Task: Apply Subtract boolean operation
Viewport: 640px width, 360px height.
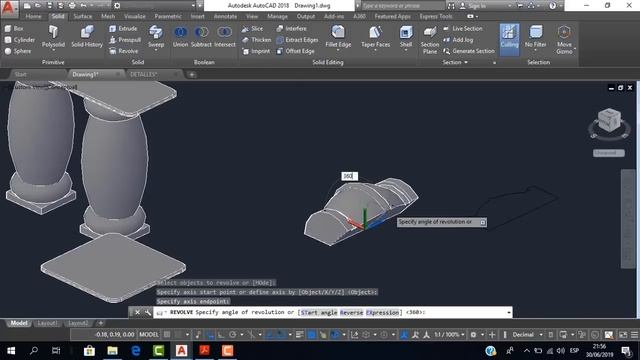Action: 201,37
